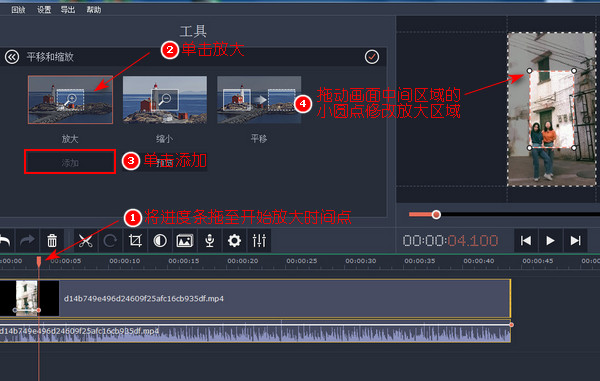Click the 平移和缩放 panel heading
The height and width of the screenshot is (381, 600).
(50, 57)
